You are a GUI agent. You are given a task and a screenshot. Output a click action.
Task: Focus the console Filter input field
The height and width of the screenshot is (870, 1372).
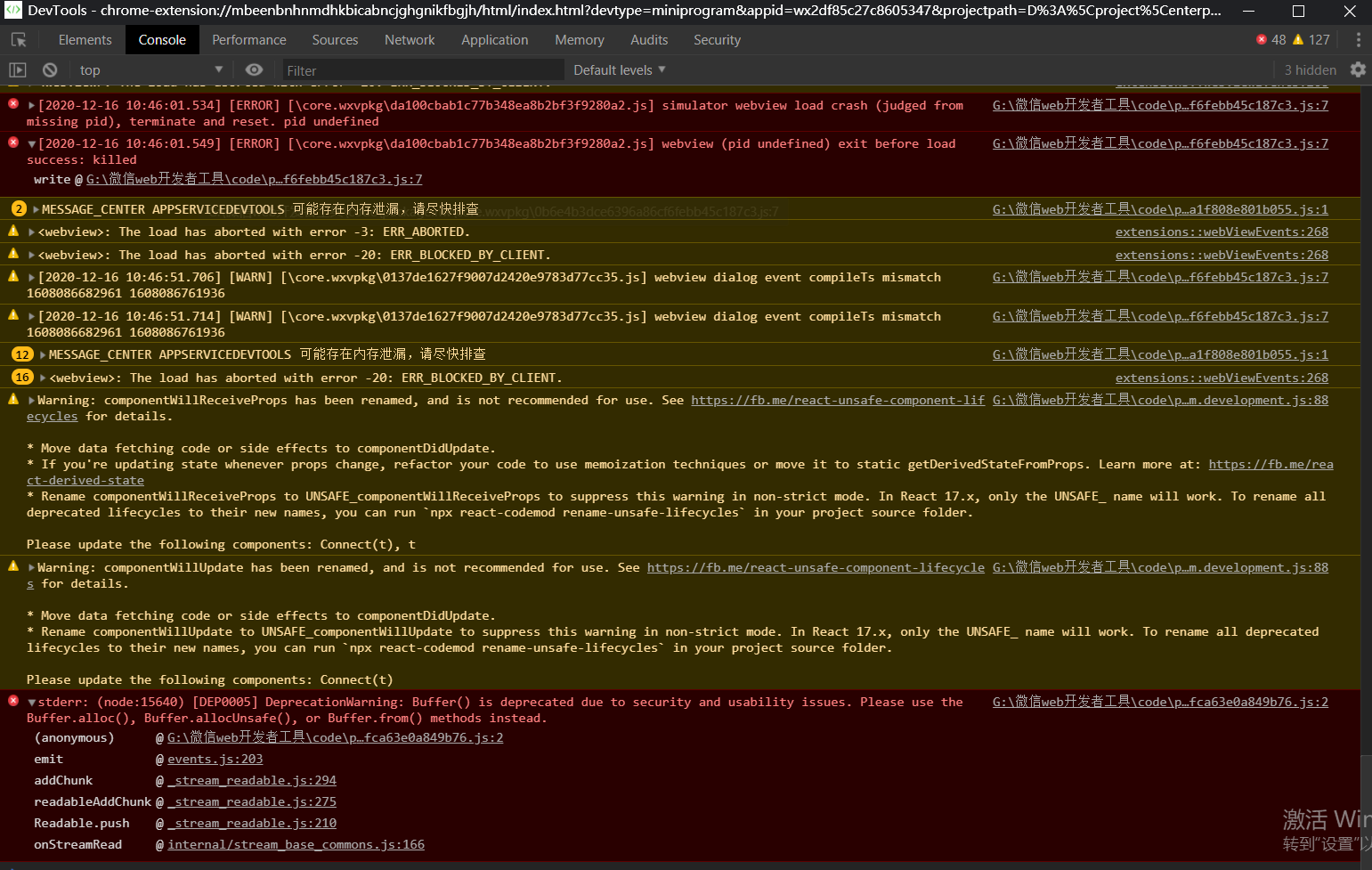423,70
